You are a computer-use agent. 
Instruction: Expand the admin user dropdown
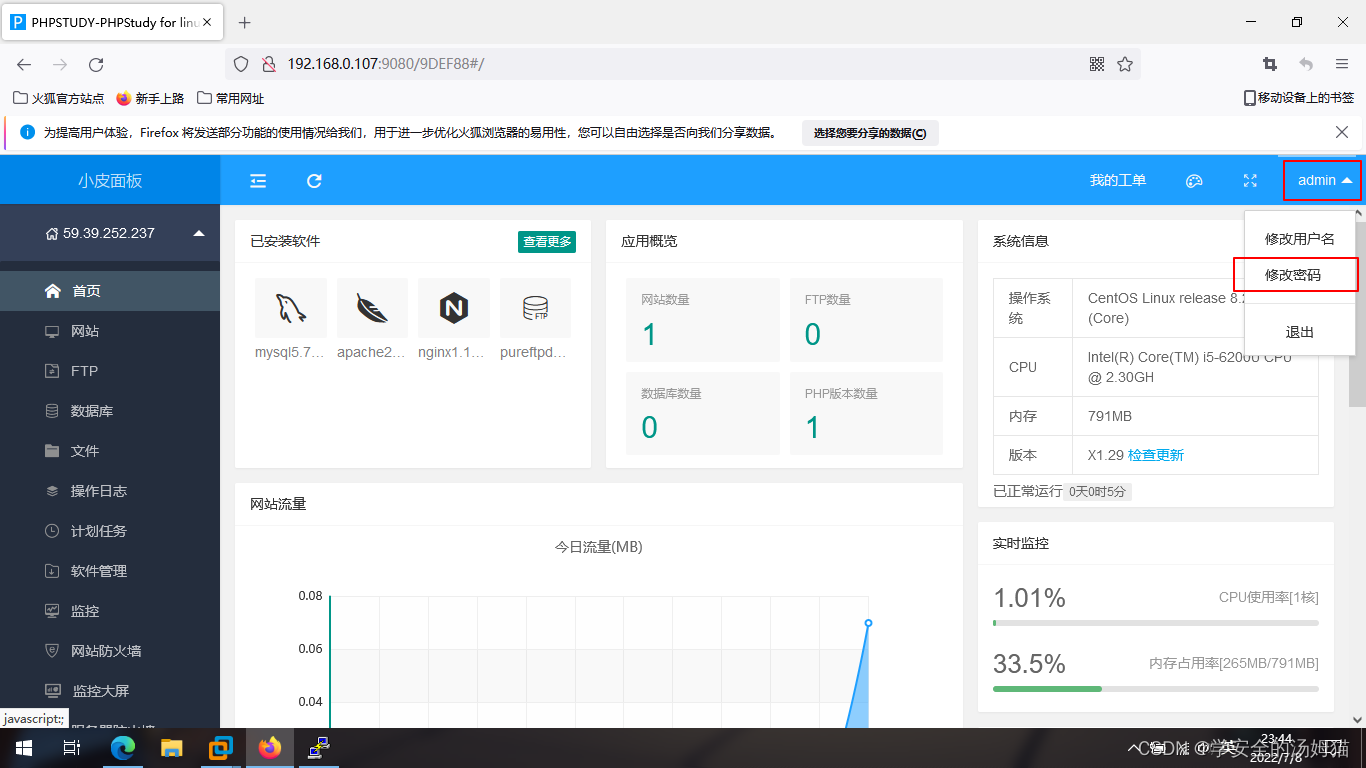(x=1323, y=181)
